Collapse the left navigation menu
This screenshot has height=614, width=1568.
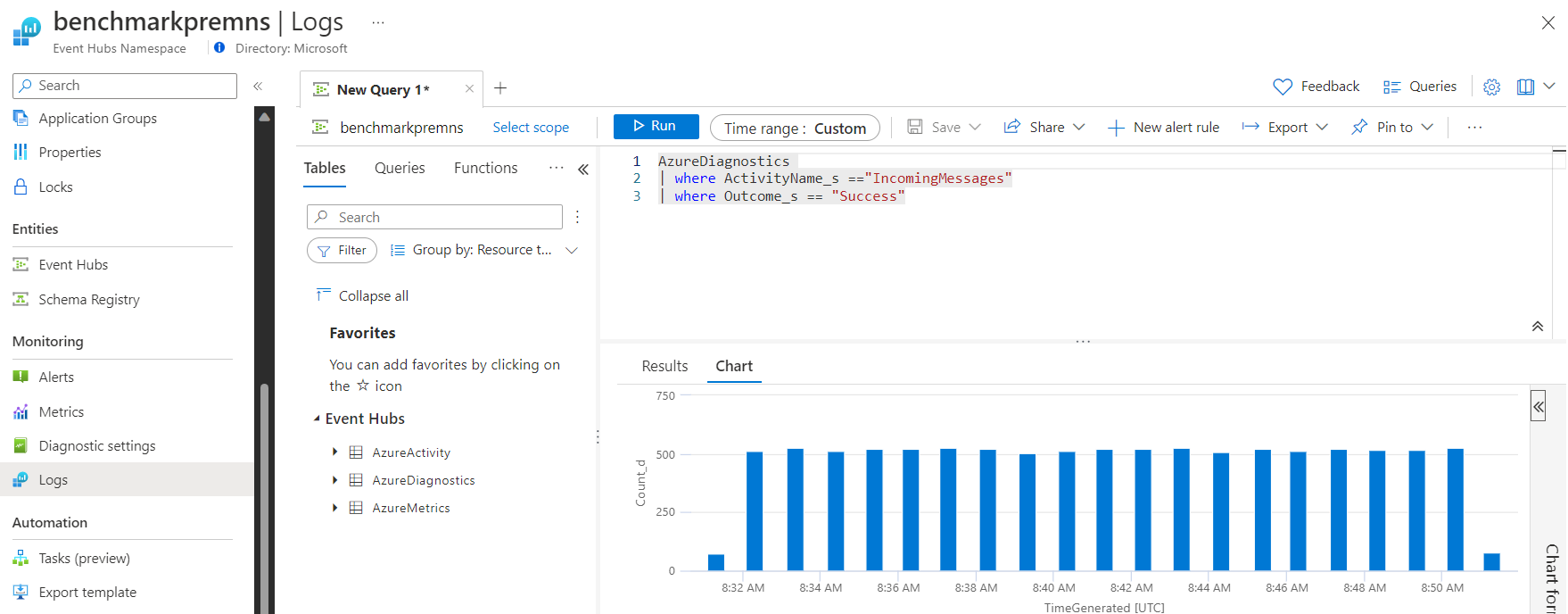coord(258,86)
